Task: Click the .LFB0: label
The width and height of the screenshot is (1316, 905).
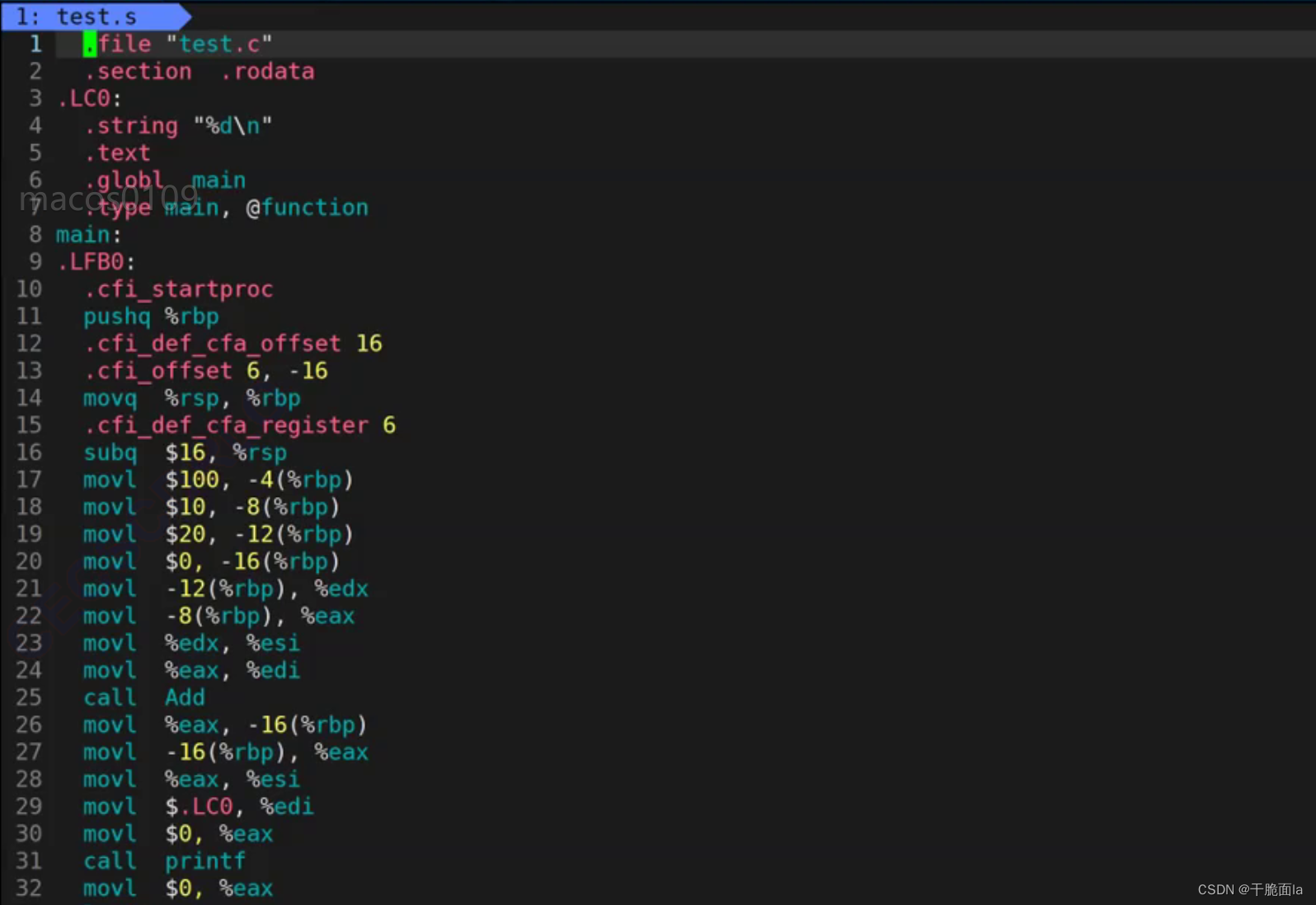Action: point(96,261)
